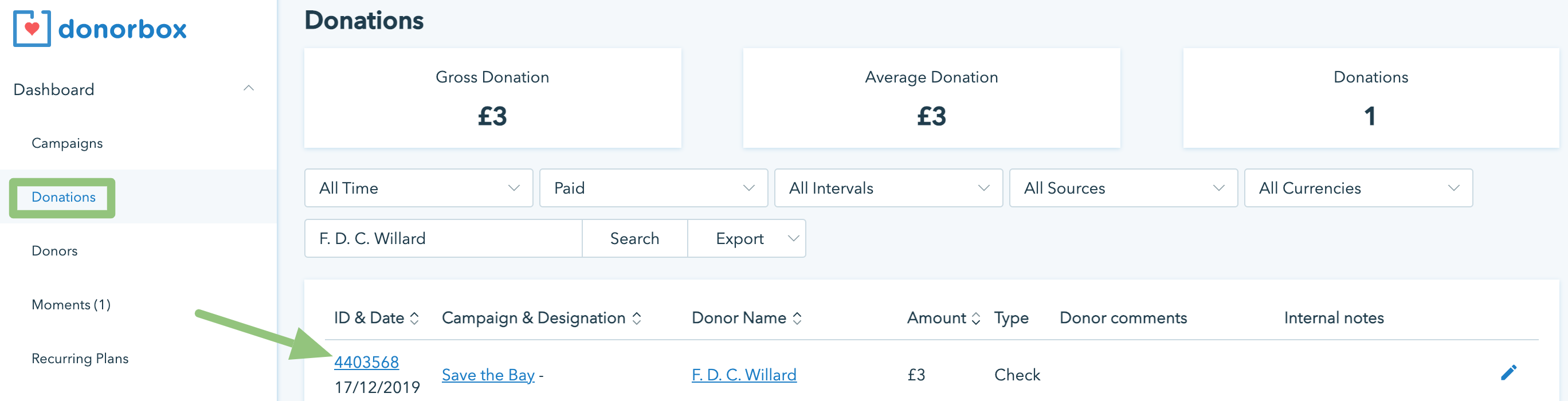The width and height of the screenshot is (1568, 401).
Task: Click the Search button
Action: [x=634, y=238]
